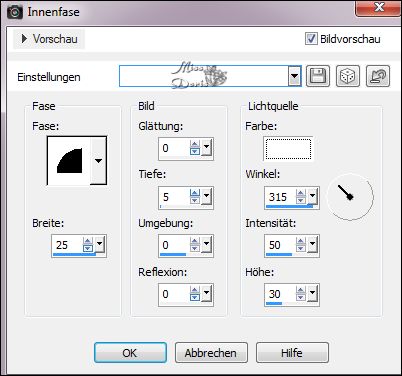Toggle the Bildvorschau checkbox
The height and width of the screenshot is (376, 402).
(x=311, y=39)
